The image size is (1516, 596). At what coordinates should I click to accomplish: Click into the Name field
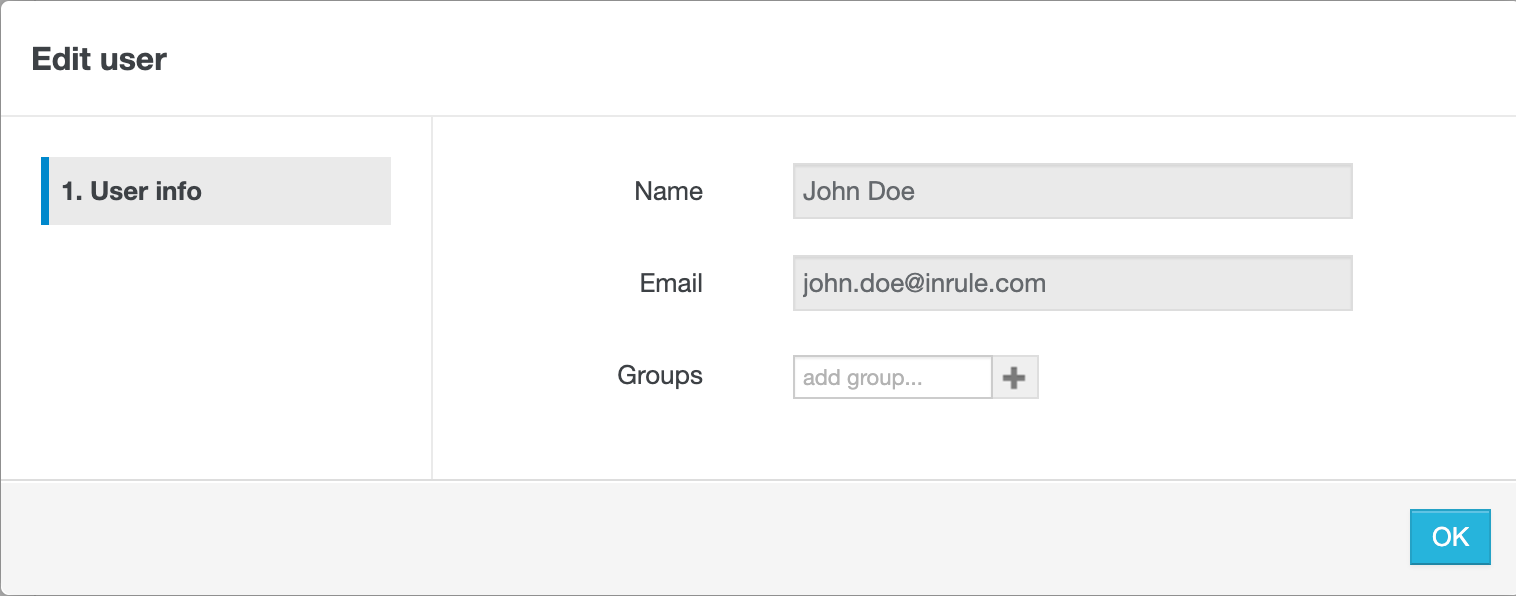(1072, 191)
